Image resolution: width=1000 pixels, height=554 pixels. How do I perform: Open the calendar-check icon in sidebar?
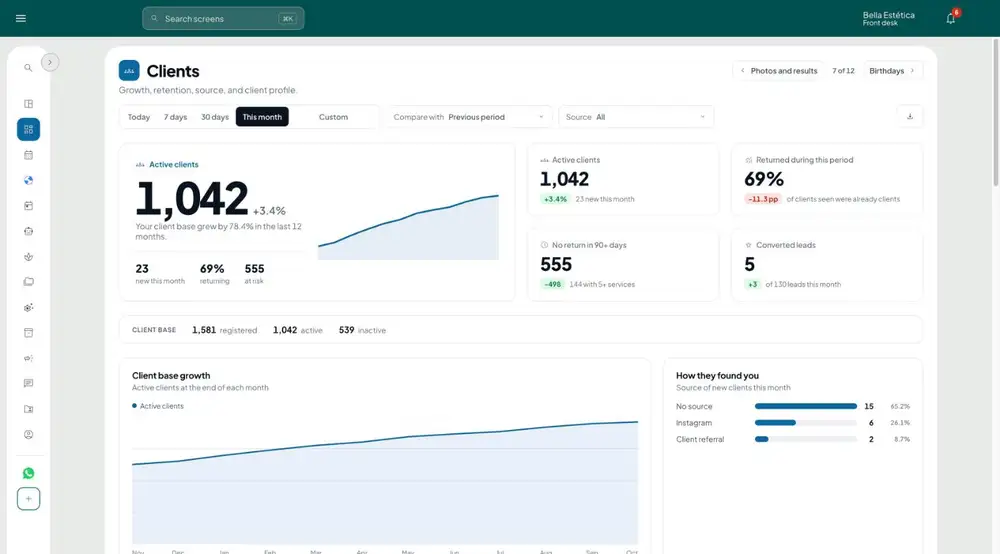28,206
